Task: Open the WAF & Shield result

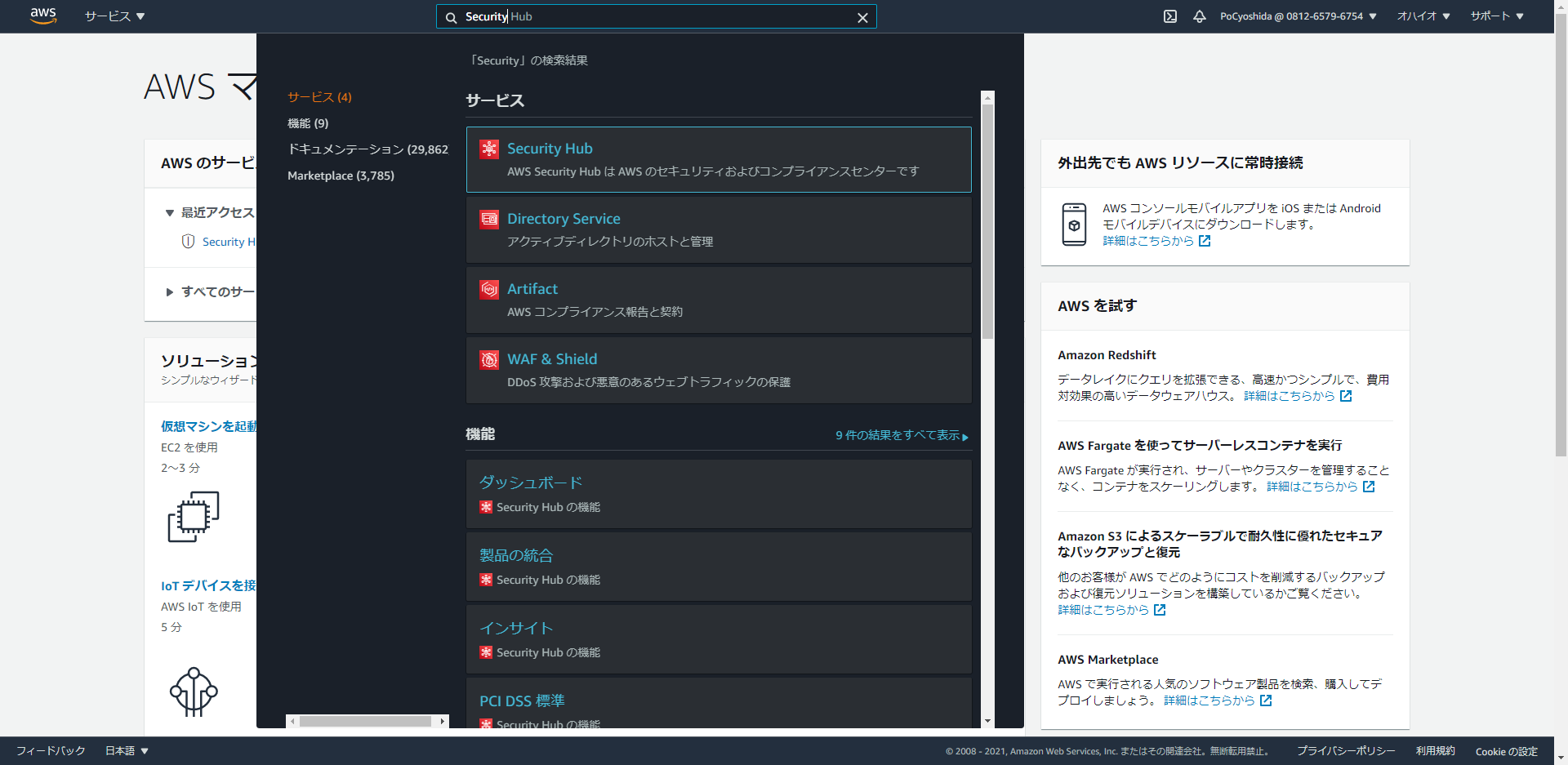Action: click(719, 370)
